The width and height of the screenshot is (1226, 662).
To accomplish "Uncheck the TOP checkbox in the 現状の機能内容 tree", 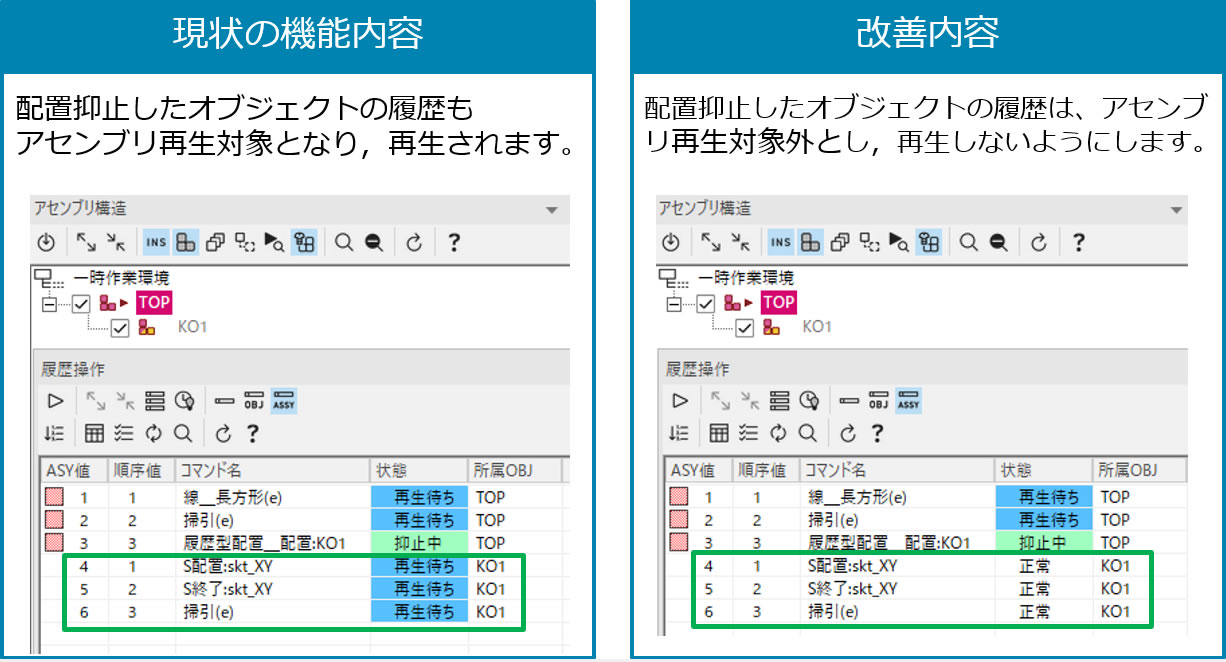I will tap(82, 303).
